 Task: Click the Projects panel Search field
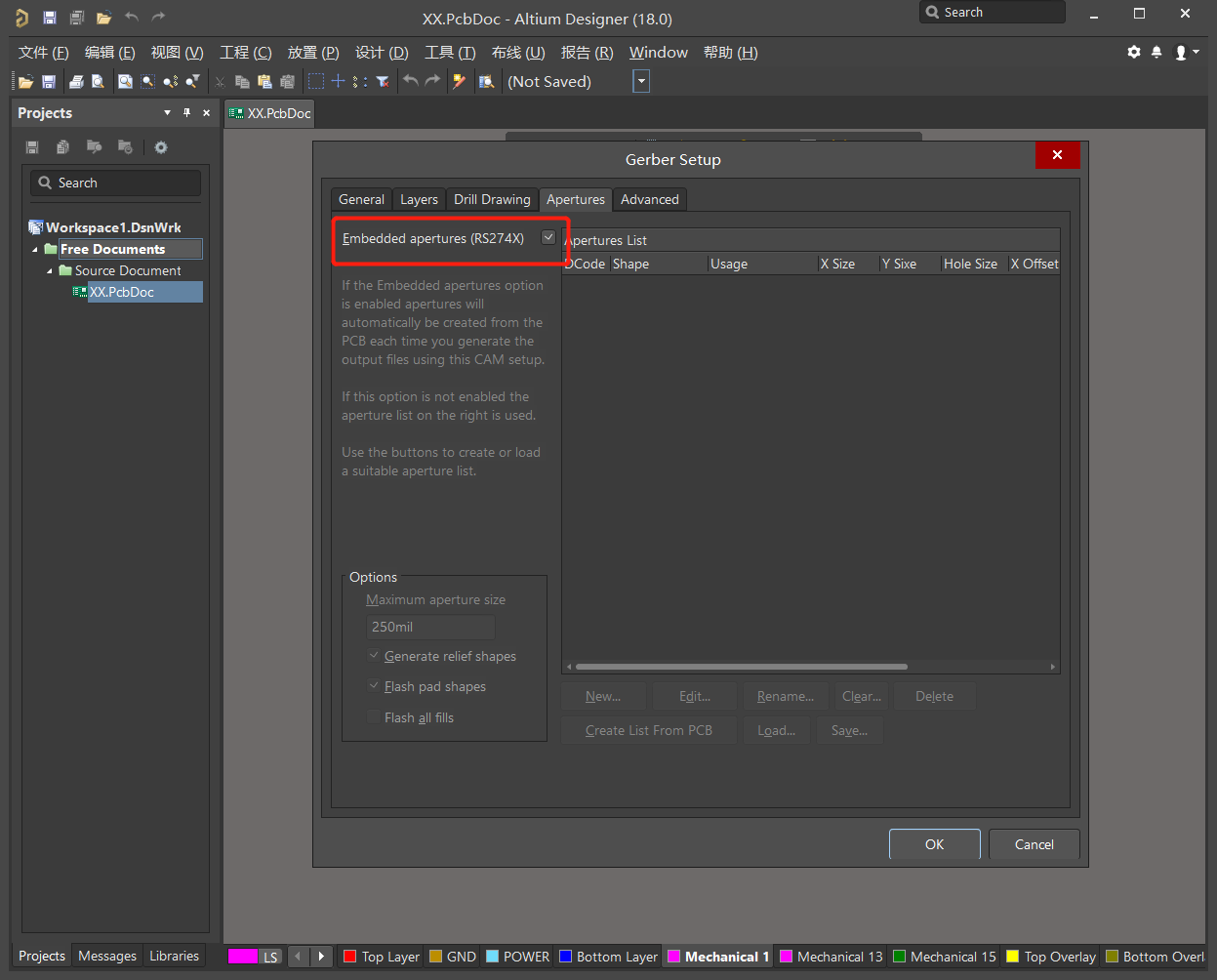coord(115,183)
